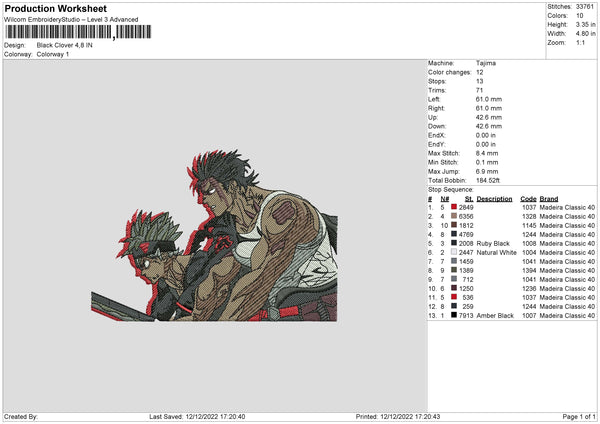Select the dark swatch with 259 stitches

(x=454, y=306)
